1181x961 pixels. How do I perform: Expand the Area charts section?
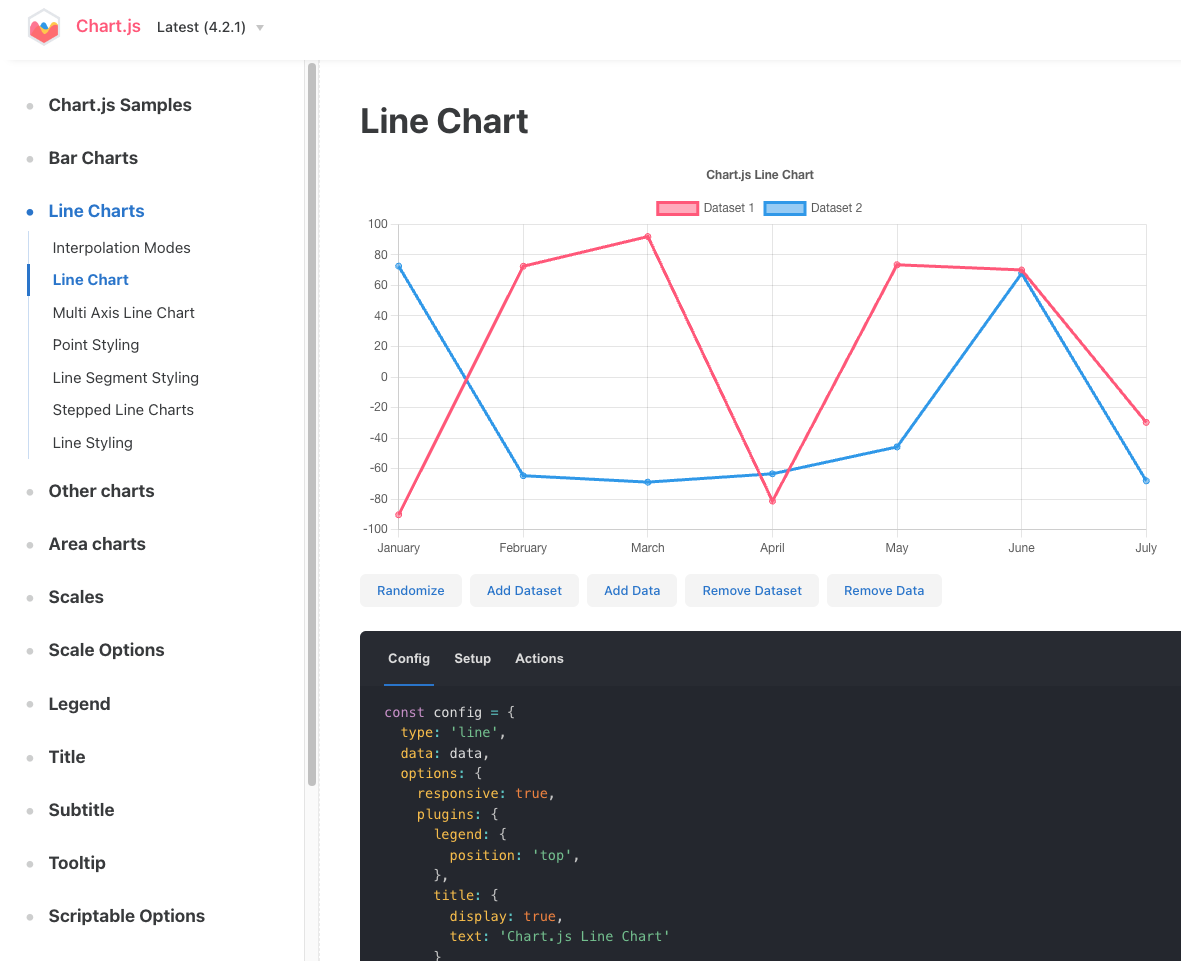click(97, 544)
